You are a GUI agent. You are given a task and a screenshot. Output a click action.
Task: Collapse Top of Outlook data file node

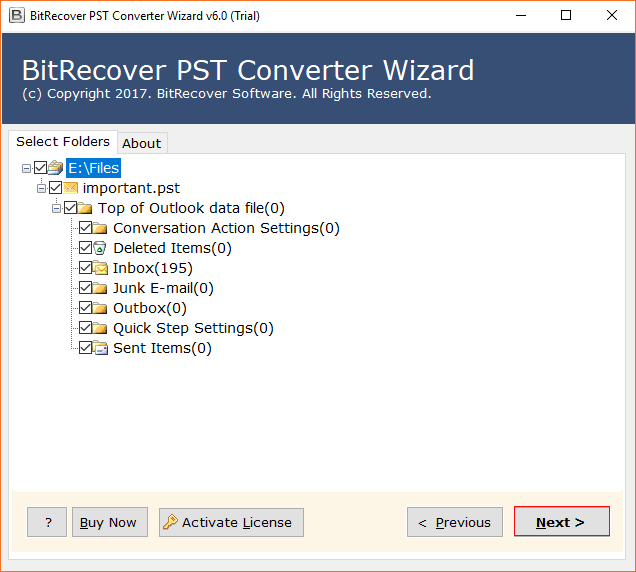[56, 208]
